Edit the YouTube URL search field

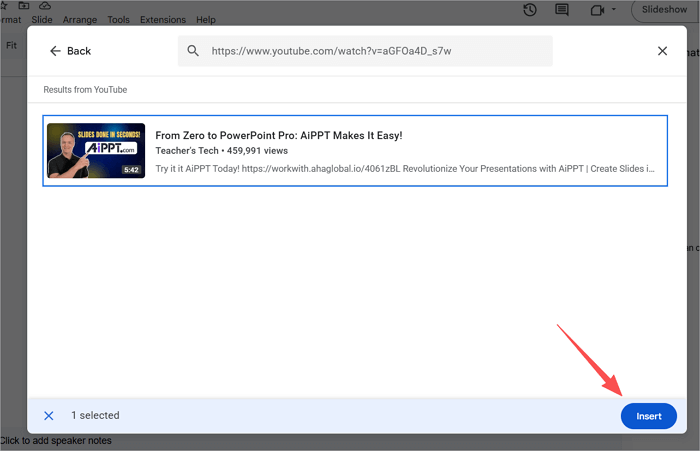click(365, 51)
